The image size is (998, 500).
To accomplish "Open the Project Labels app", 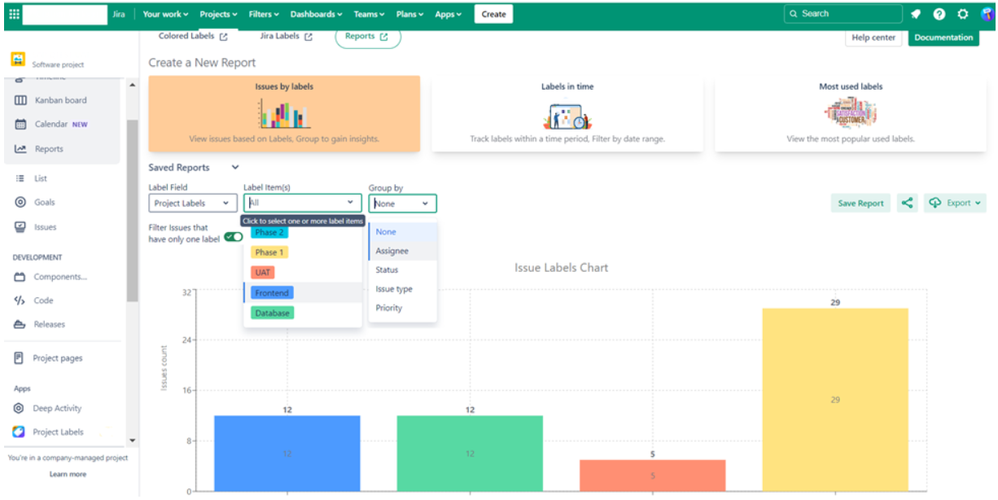I will coord(60,432).
